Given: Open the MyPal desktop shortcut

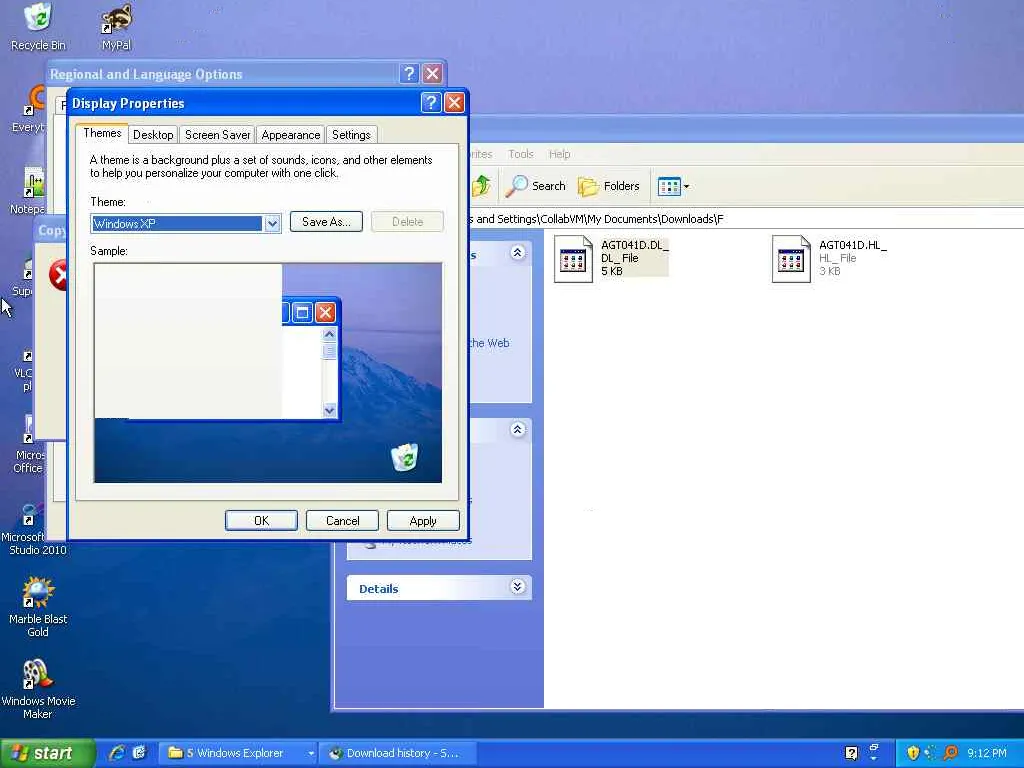Looking at the screenshot, I should pos(116,27).
